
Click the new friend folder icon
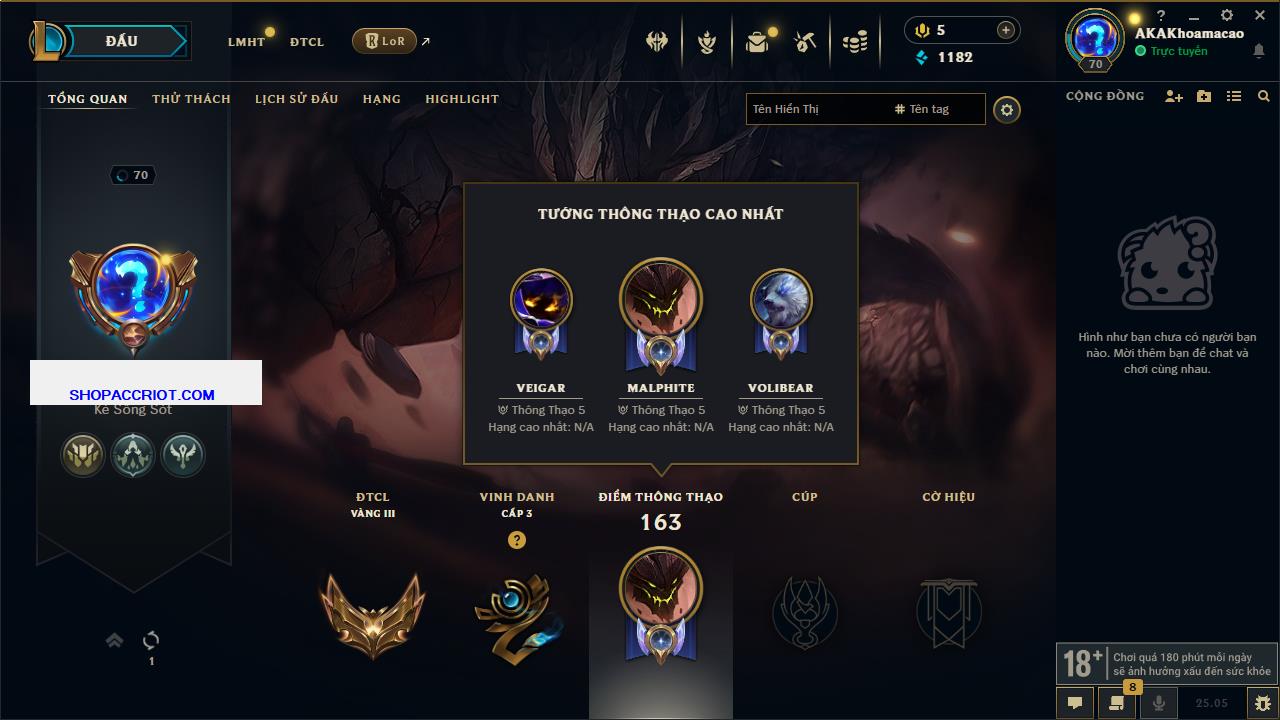click(1204, 96)
